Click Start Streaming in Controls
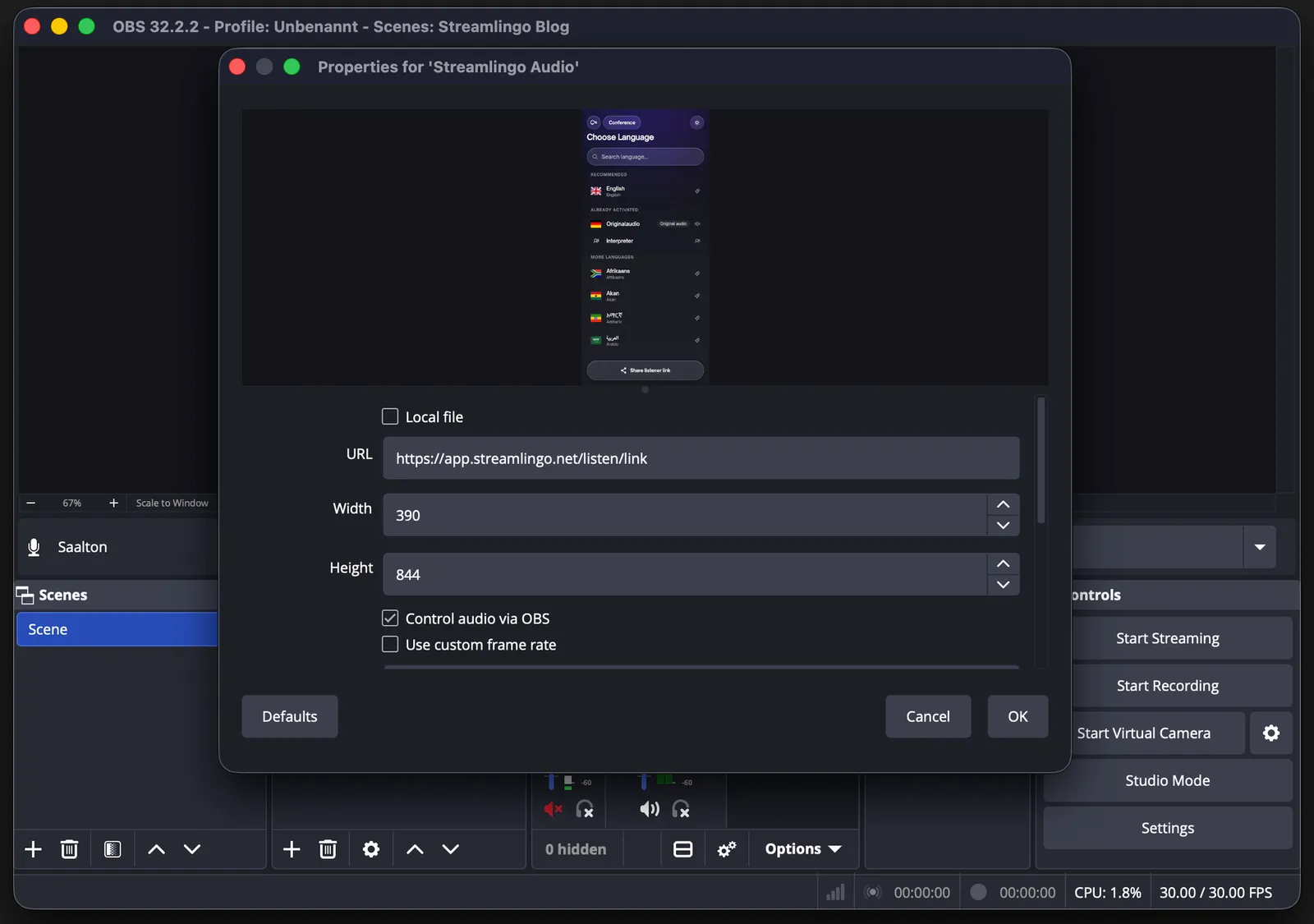This screenshot has width=1314, height=924. pos(1167,638)
